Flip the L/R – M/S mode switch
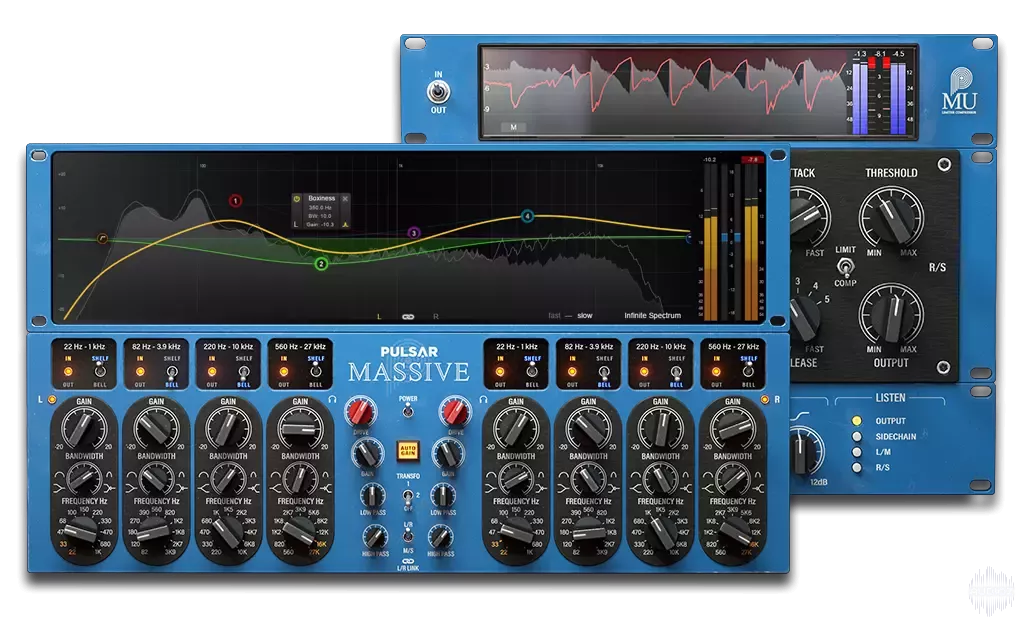Viewport: 1024px width, 626px height. pyautogui.click(x=408, y=537)
